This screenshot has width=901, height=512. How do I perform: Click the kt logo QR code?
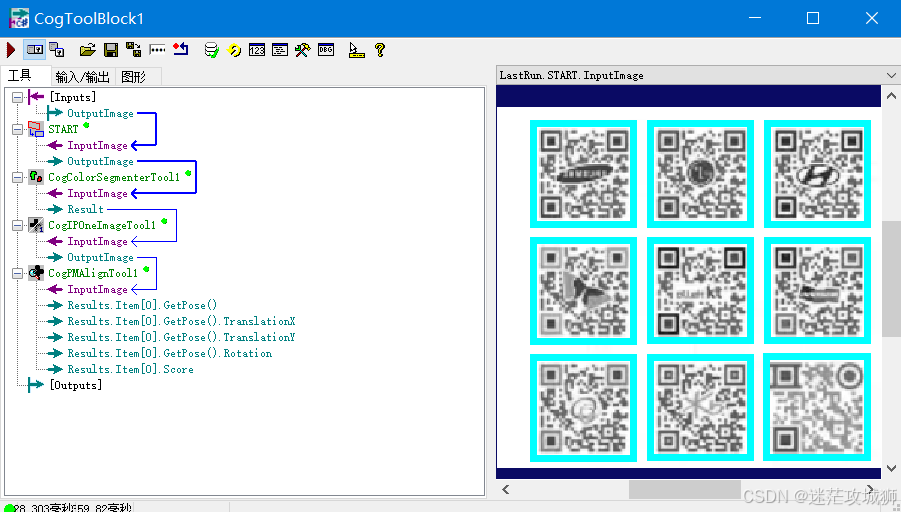point(700,291)
